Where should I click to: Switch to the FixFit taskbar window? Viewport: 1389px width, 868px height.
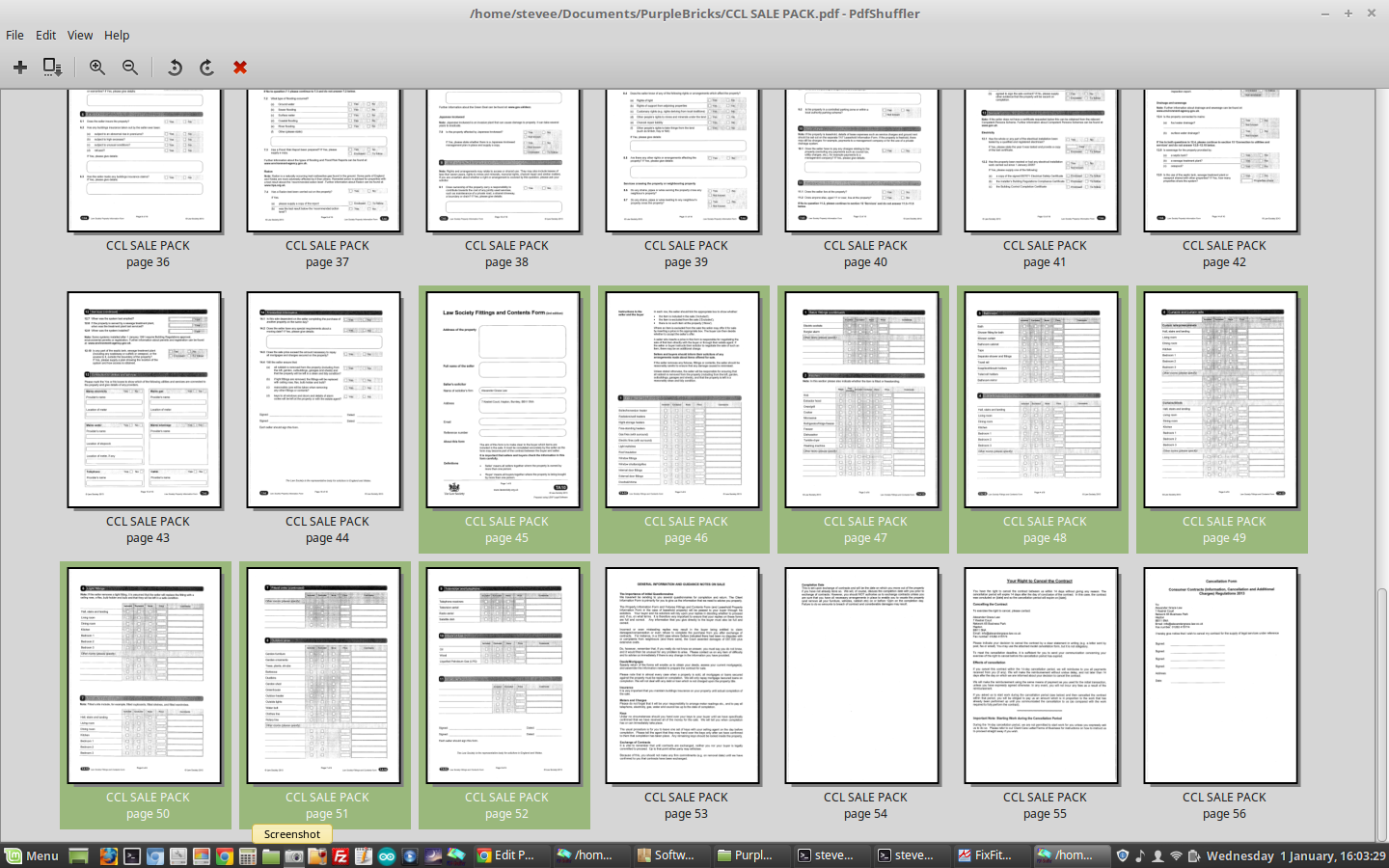[x=986, y=855]
